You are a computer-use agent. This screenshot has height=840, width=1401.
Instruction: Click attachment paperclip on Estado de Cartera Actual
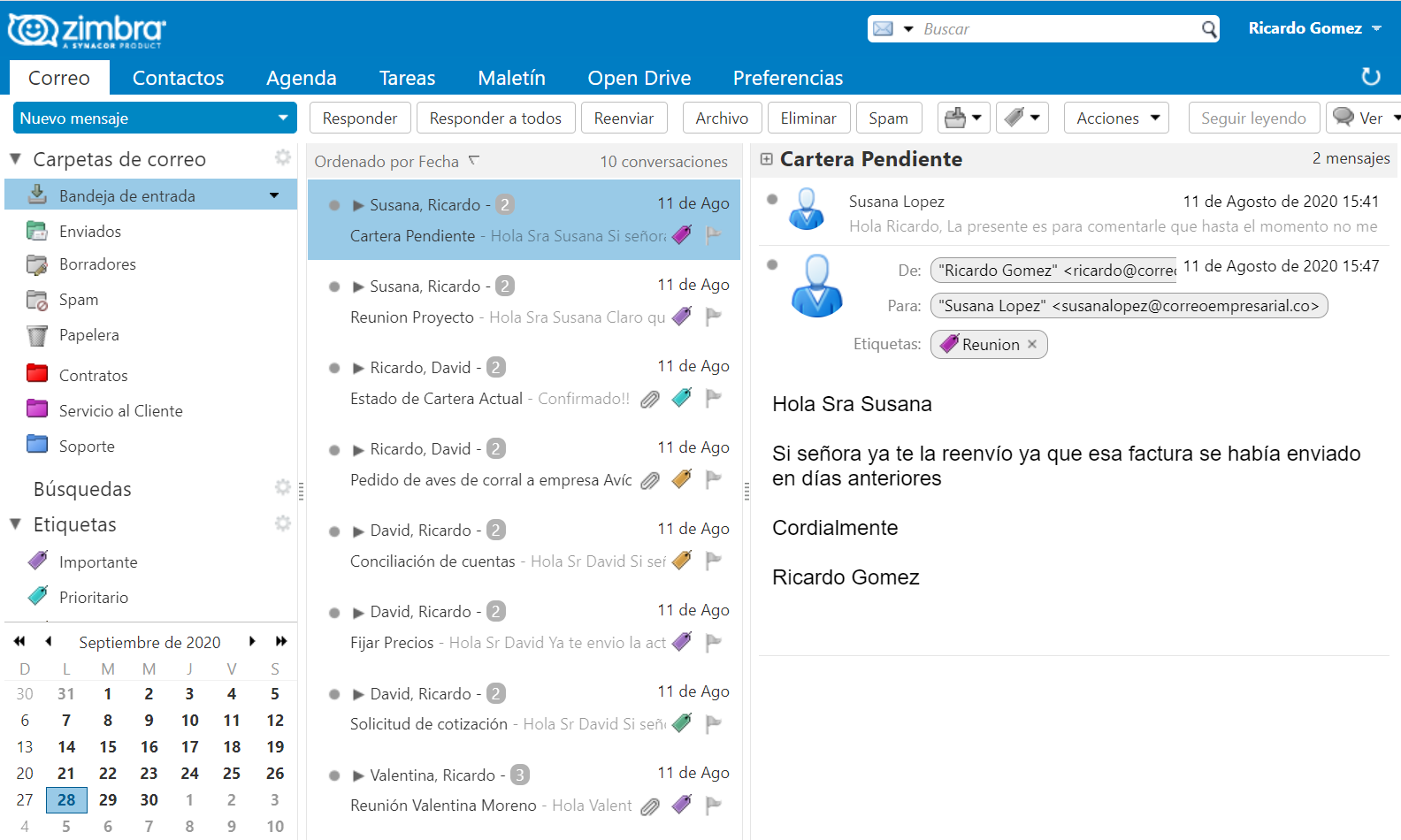click(650, 400)
